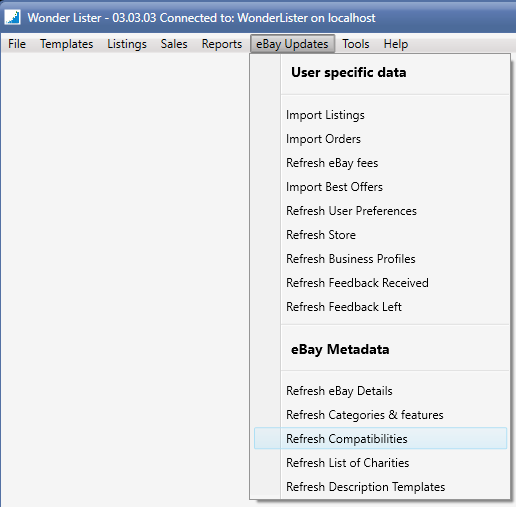Choose Import Orders
The image size is (516, 507).
click(x=380, y=139)
